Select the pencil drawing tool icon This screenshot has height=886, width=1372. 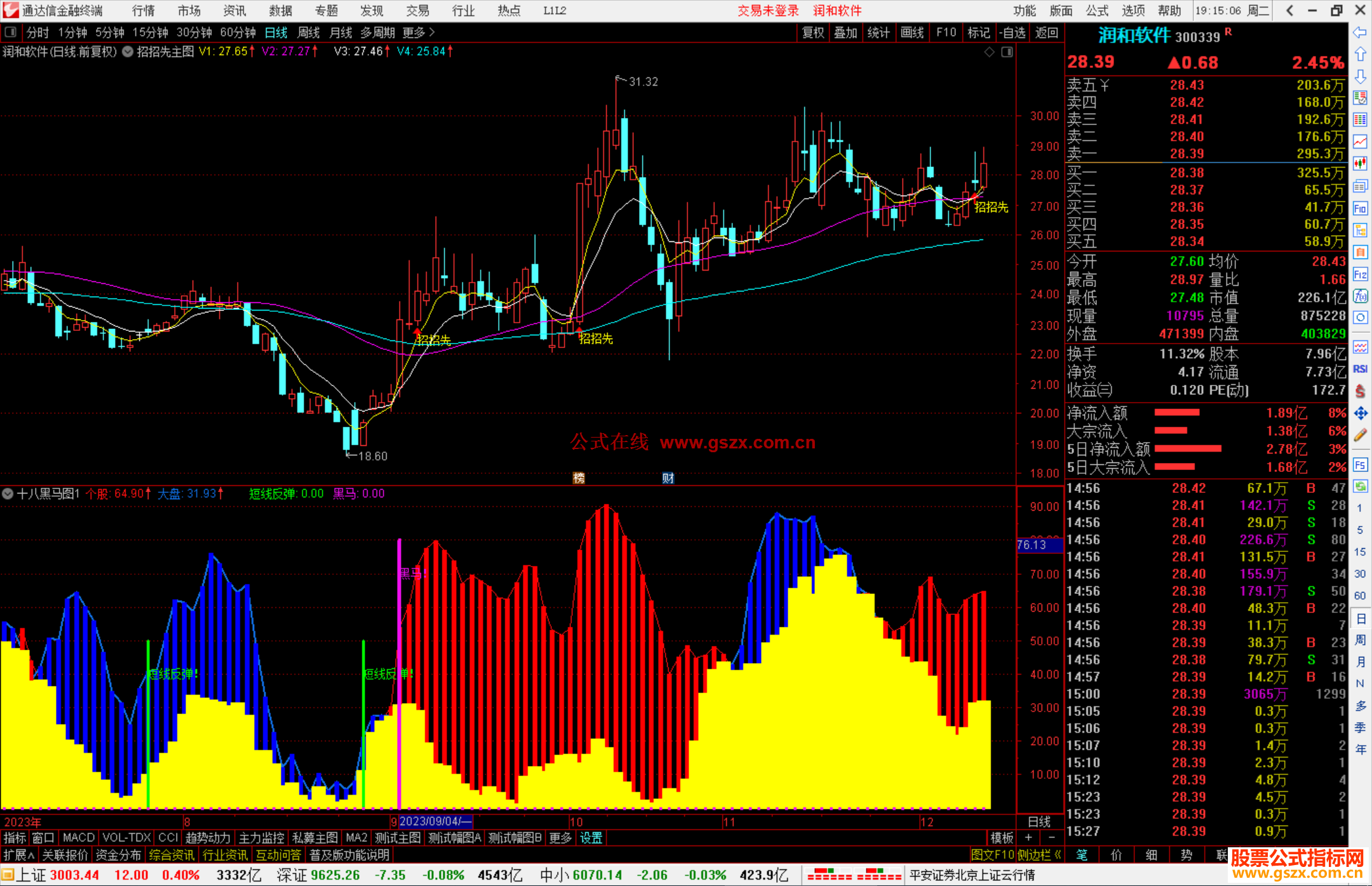[x=1360, y=436]
